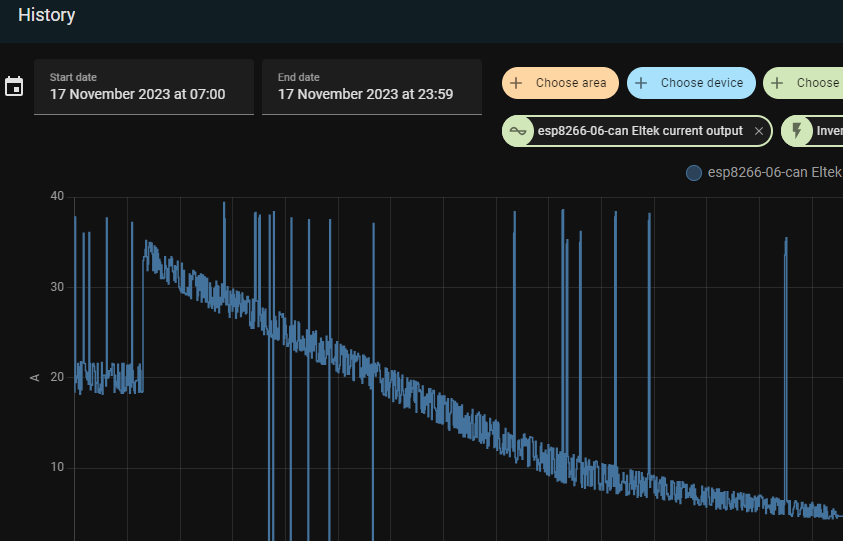Select the Inverter entity chip
The height and width of the screenshot is (541, 843).
click(x=828, y=131)
